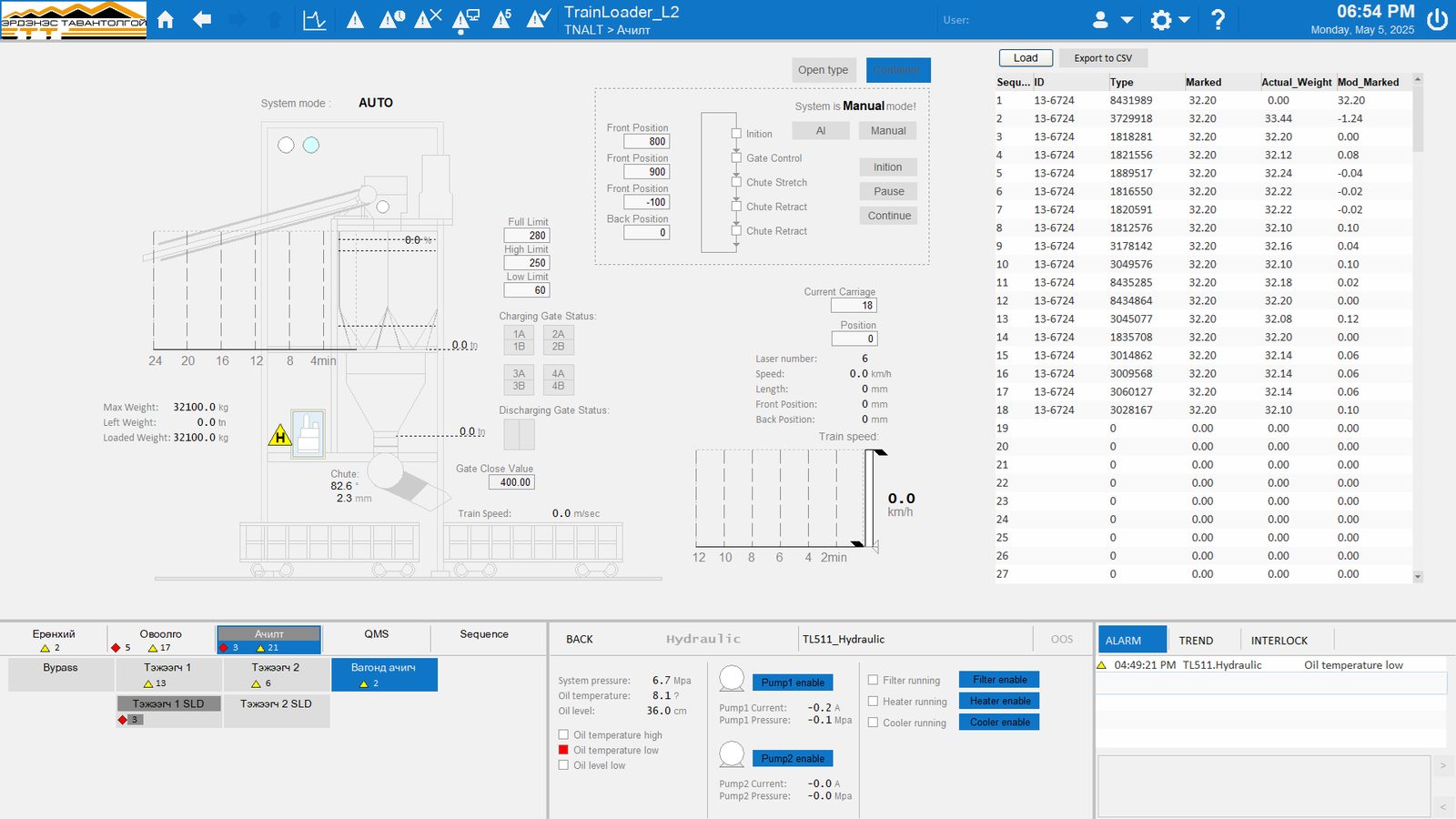Click the table's vertical scrollbar down arrow

click(1418, 577)
